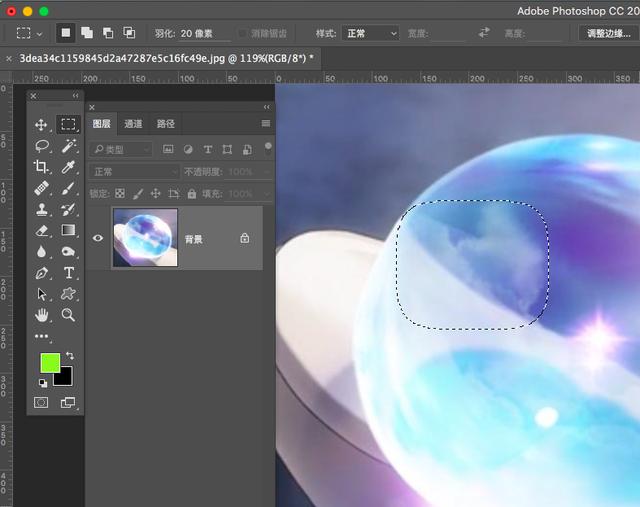The width and height of the screenshot is (640, 507).
Task: Open the blend mode 正常 dropdown
Action: [x=134, y=172]
